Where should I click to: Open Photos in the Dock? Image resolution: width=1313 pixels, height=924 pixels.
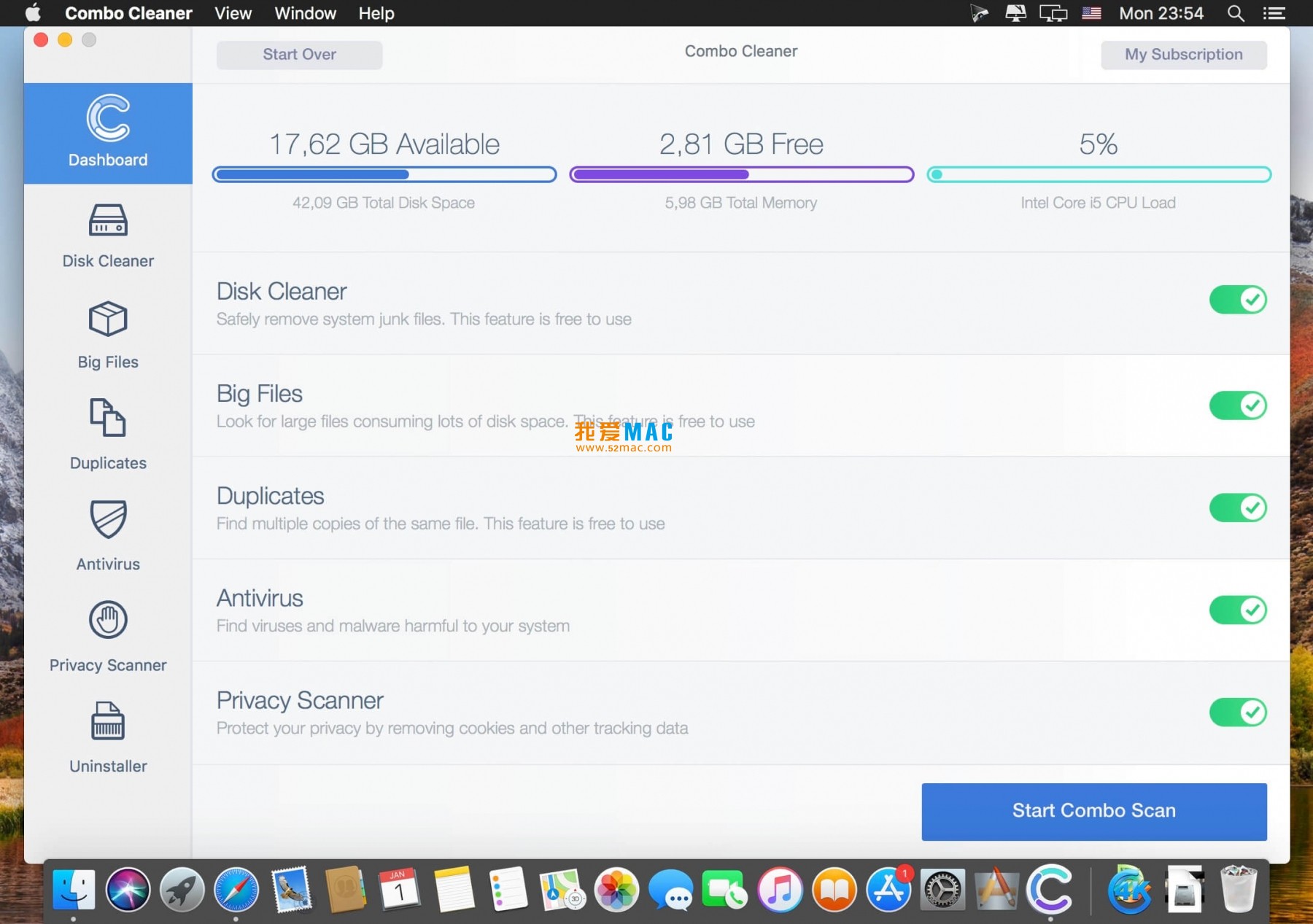tap(616, 890)
